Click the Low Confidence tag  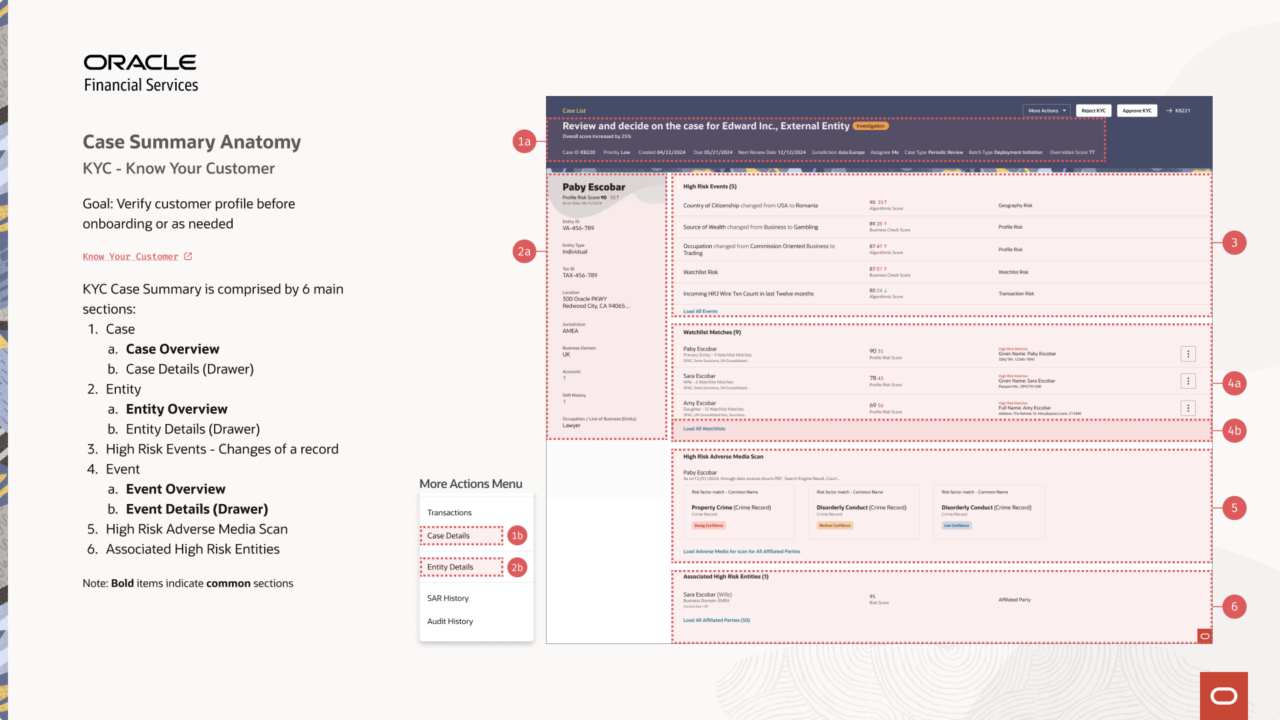tap(957, 525)
